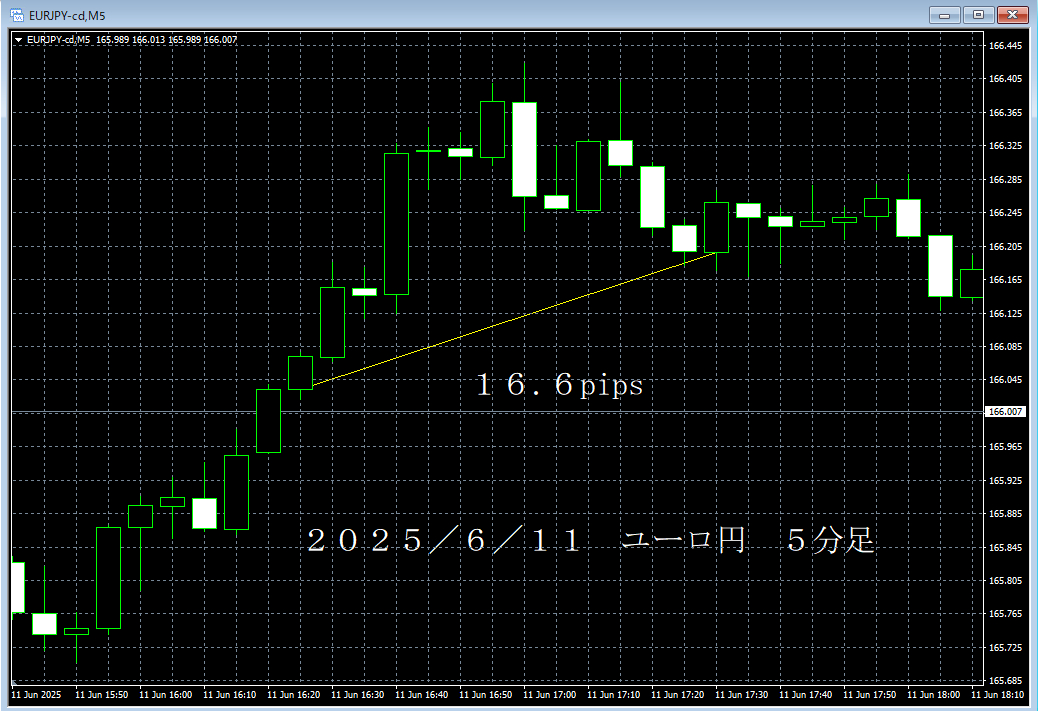
Task: Minimize the EURJPY chart window
Action: coord(945,14)
